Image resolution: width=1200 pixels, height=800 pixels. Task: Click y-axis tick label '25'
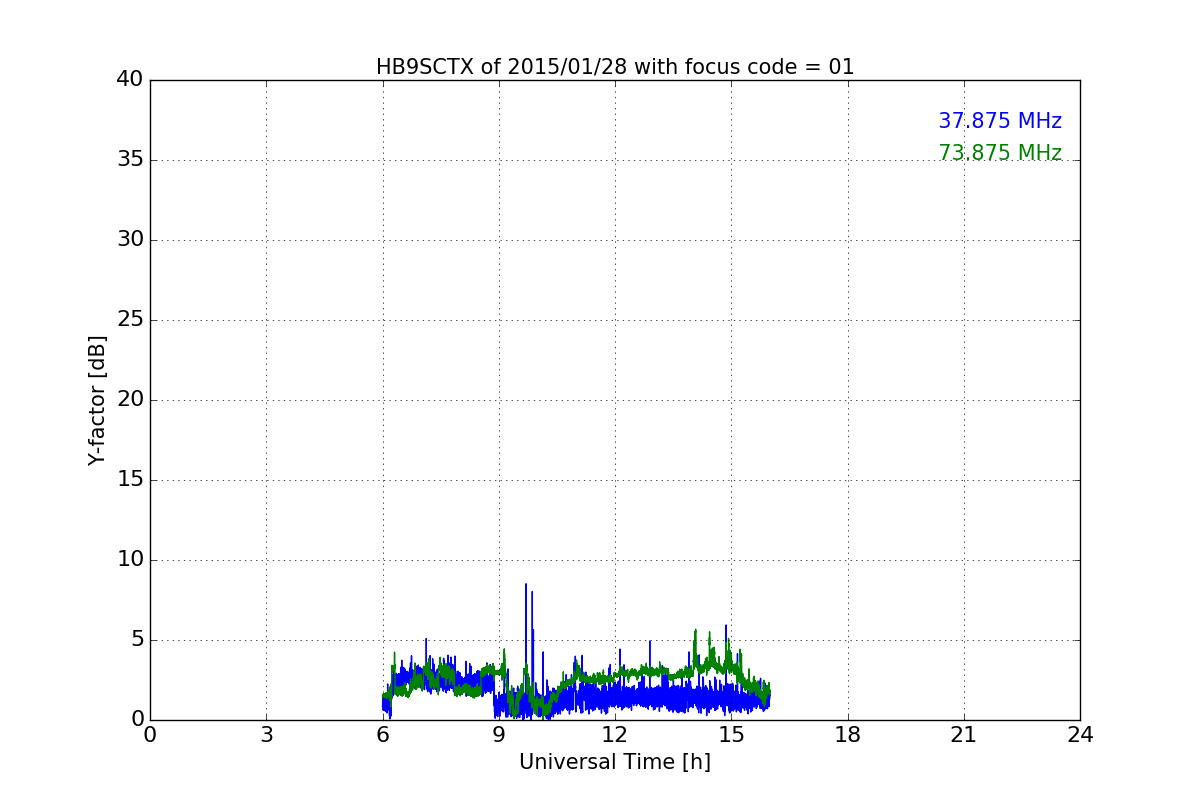130,320
